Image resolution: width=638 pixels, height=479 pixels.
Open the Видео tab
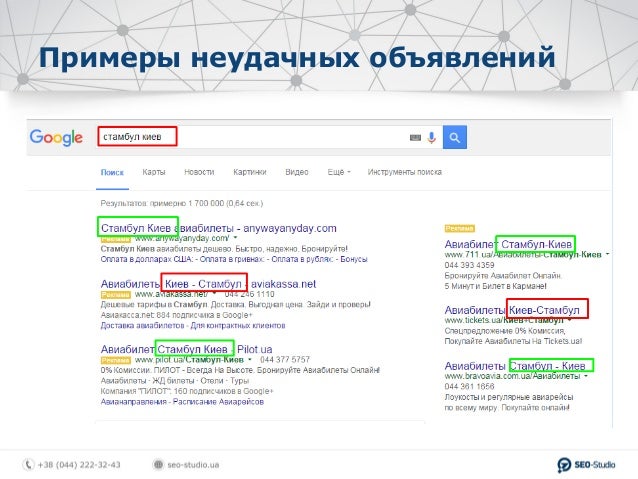coord(297,172)
